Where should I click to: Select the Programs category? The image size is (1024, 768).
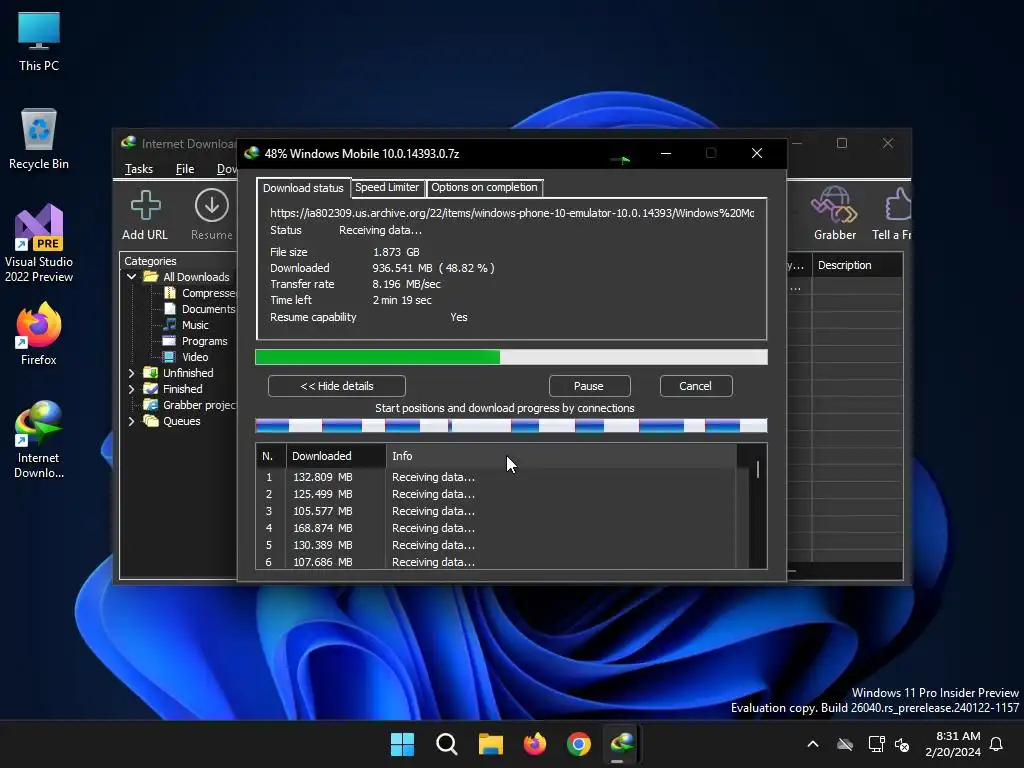click(195, 341)
